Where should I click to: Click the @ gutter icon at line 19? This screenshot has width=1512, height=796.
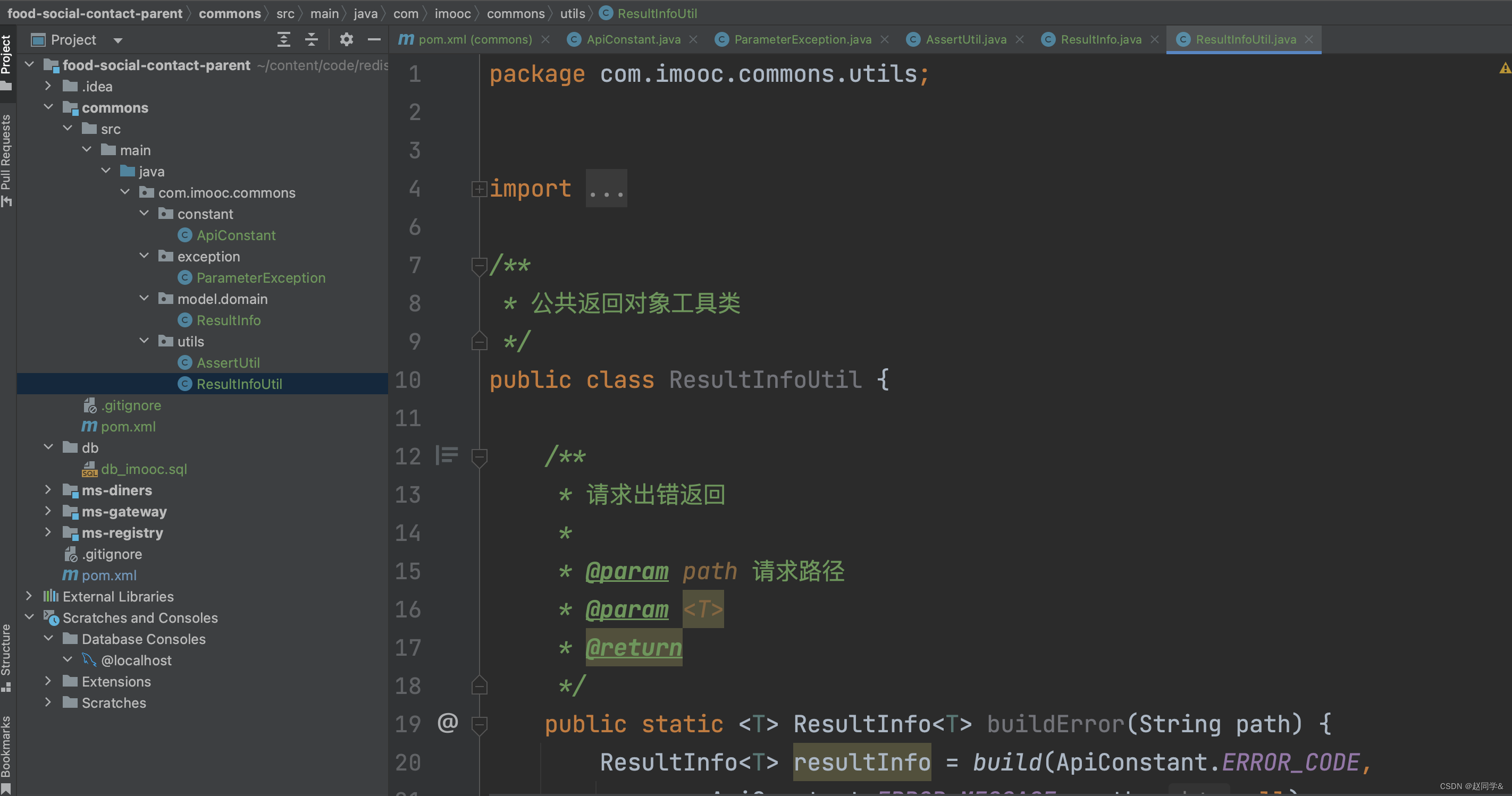(x=448, y=723)
